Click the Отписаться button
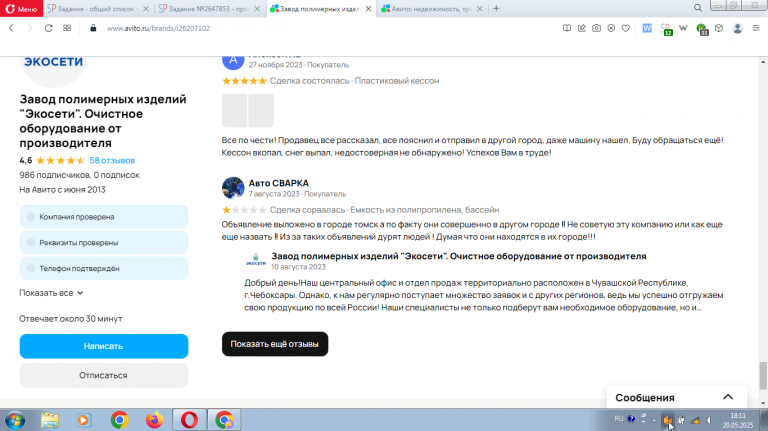The height and width of the screenshot is (431, 768). click(x=103, y=375)
